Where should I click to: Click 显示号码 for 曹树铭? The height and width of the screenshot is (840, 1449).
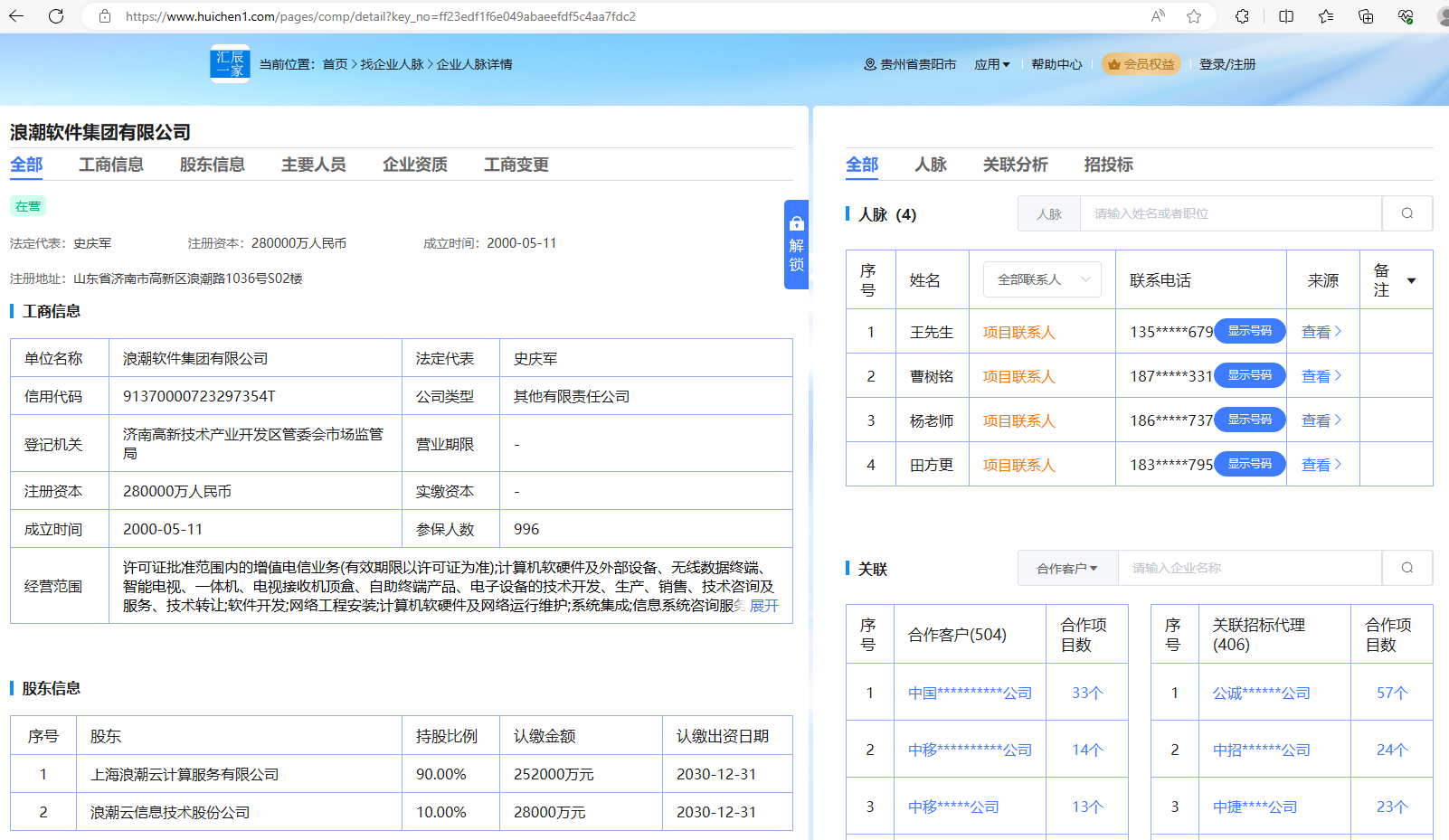click(1250, 375)
